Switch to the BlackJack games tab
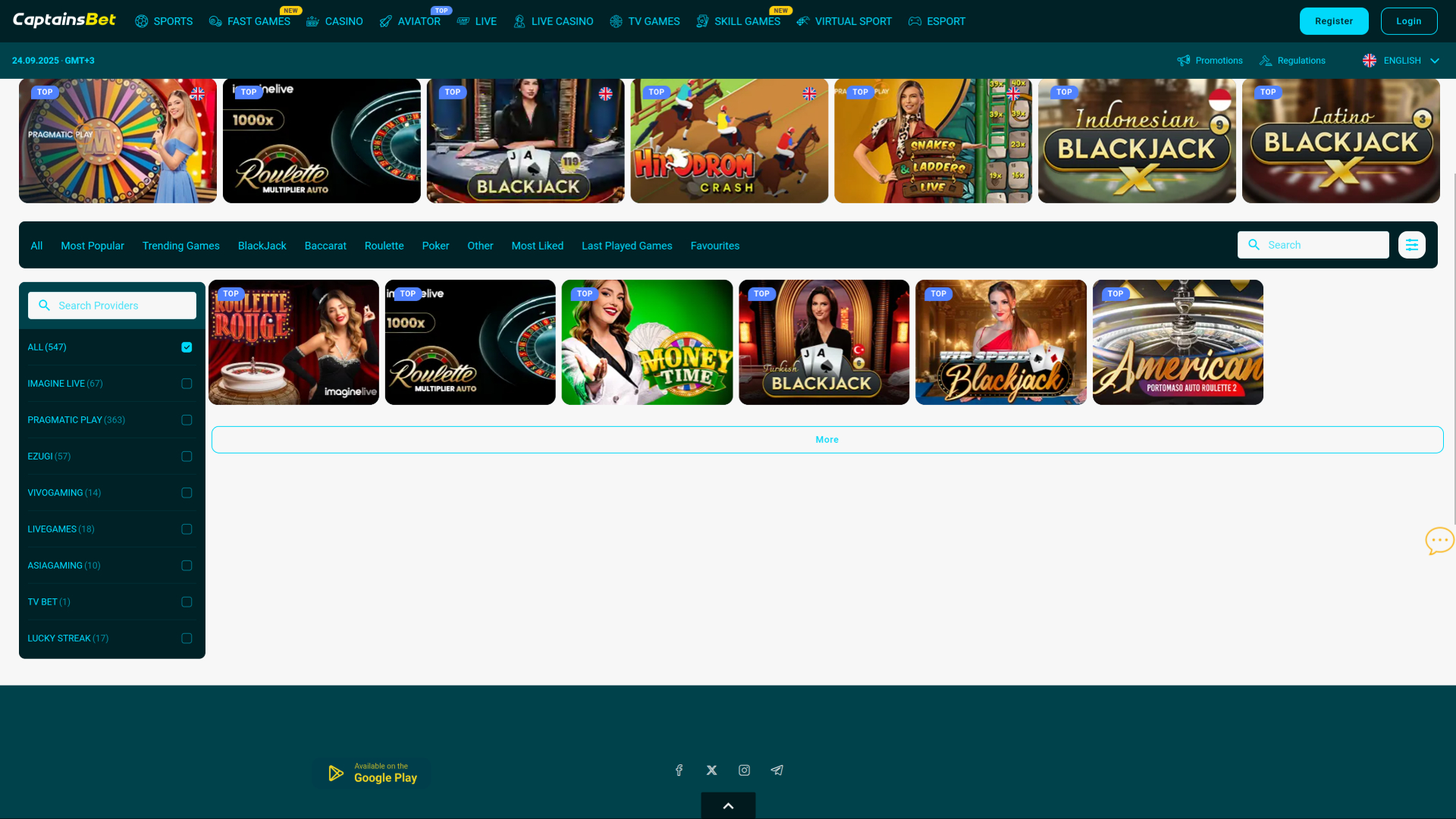Screen dimensions: 1456x819 pyautogui.click(x=262, y=245)
